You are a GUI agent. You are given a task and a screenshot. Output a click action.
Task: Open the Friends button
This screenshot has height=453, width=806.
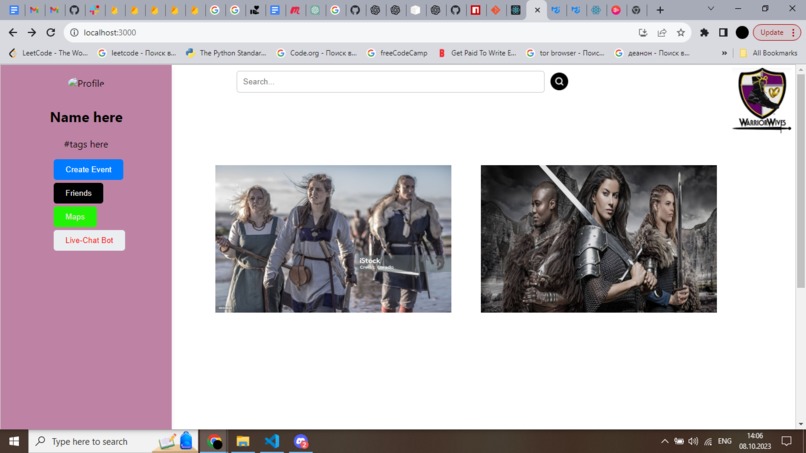(78, 193)
